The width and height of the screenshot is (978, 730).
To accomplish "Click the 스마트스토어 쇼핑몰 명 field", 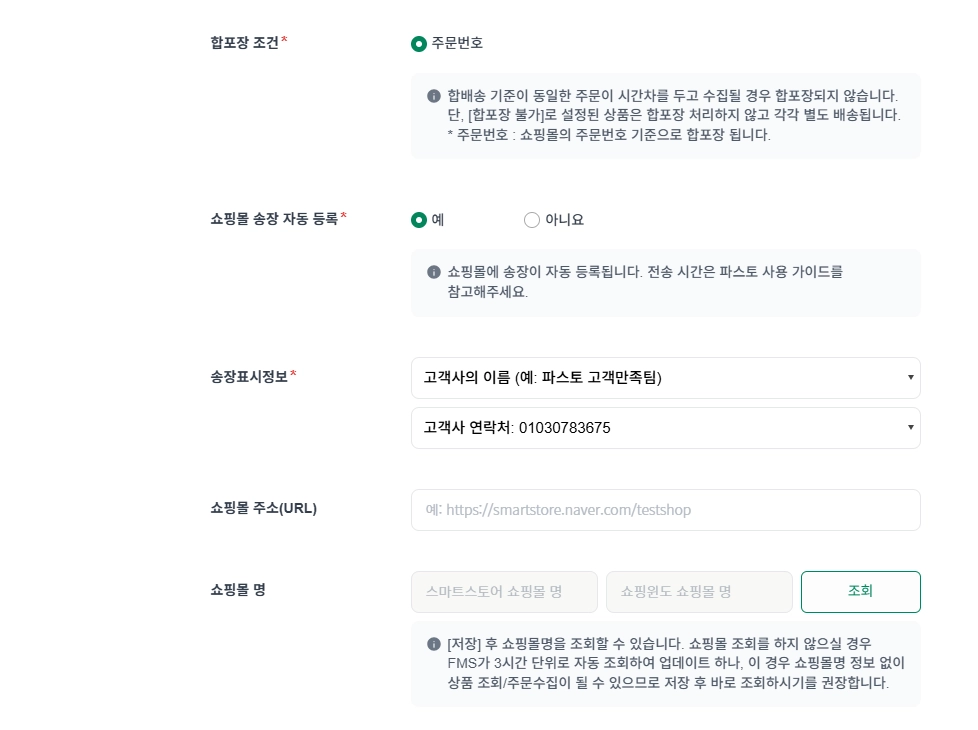I will (x=504, y=592).
